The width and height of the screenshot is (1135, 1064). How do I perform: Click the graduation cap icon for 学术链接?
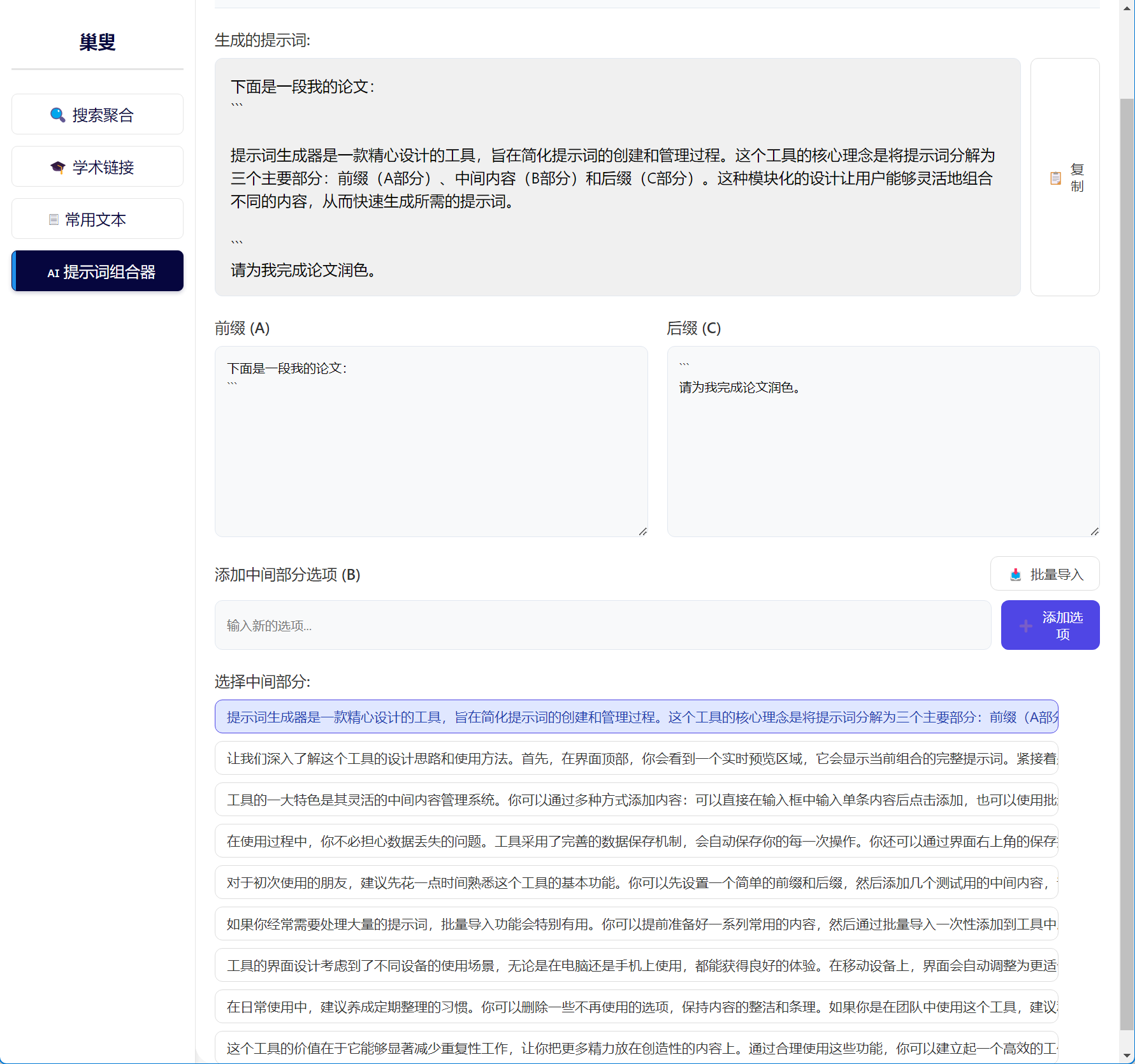tap(57, 167)
